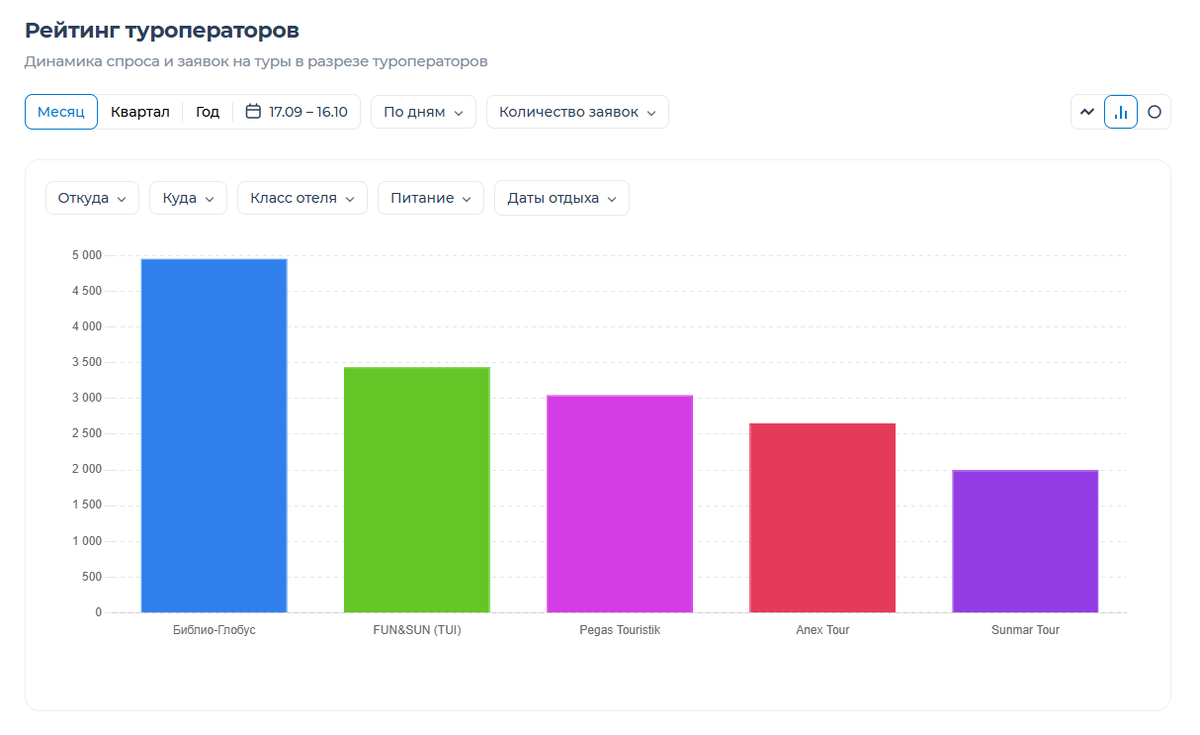Switch to line chart view icon
The width and height of the screenshot is (1200, 735).
tap(1088, 112)
